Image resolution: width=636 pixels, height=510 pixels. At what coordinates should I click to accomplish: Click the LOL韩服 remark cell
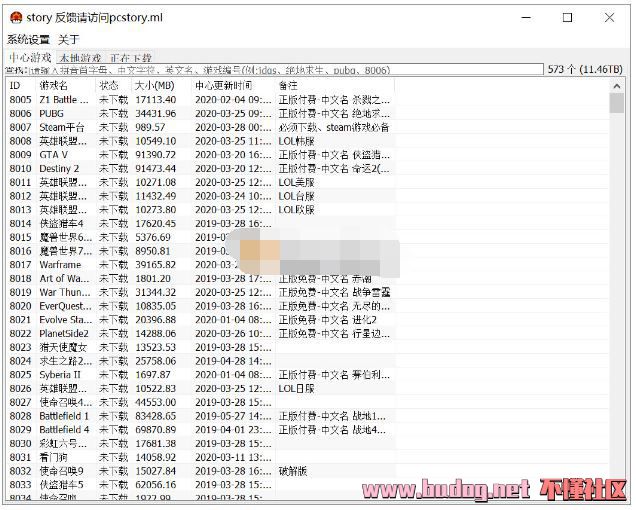tap(297, 141)
